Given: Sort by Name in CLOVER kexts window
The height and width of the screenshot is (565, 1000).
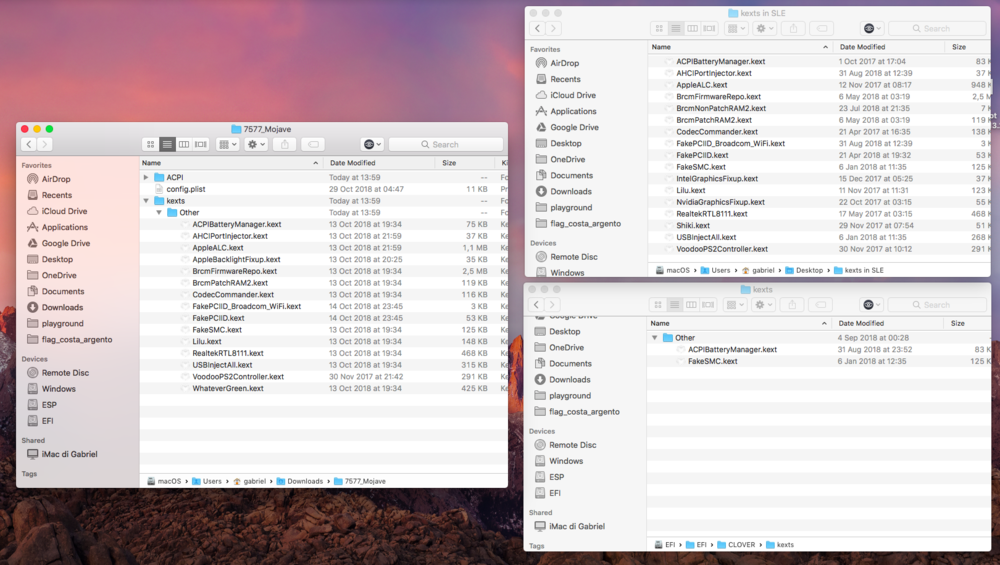Looking at the screenshot, I should tap(740, 324).
